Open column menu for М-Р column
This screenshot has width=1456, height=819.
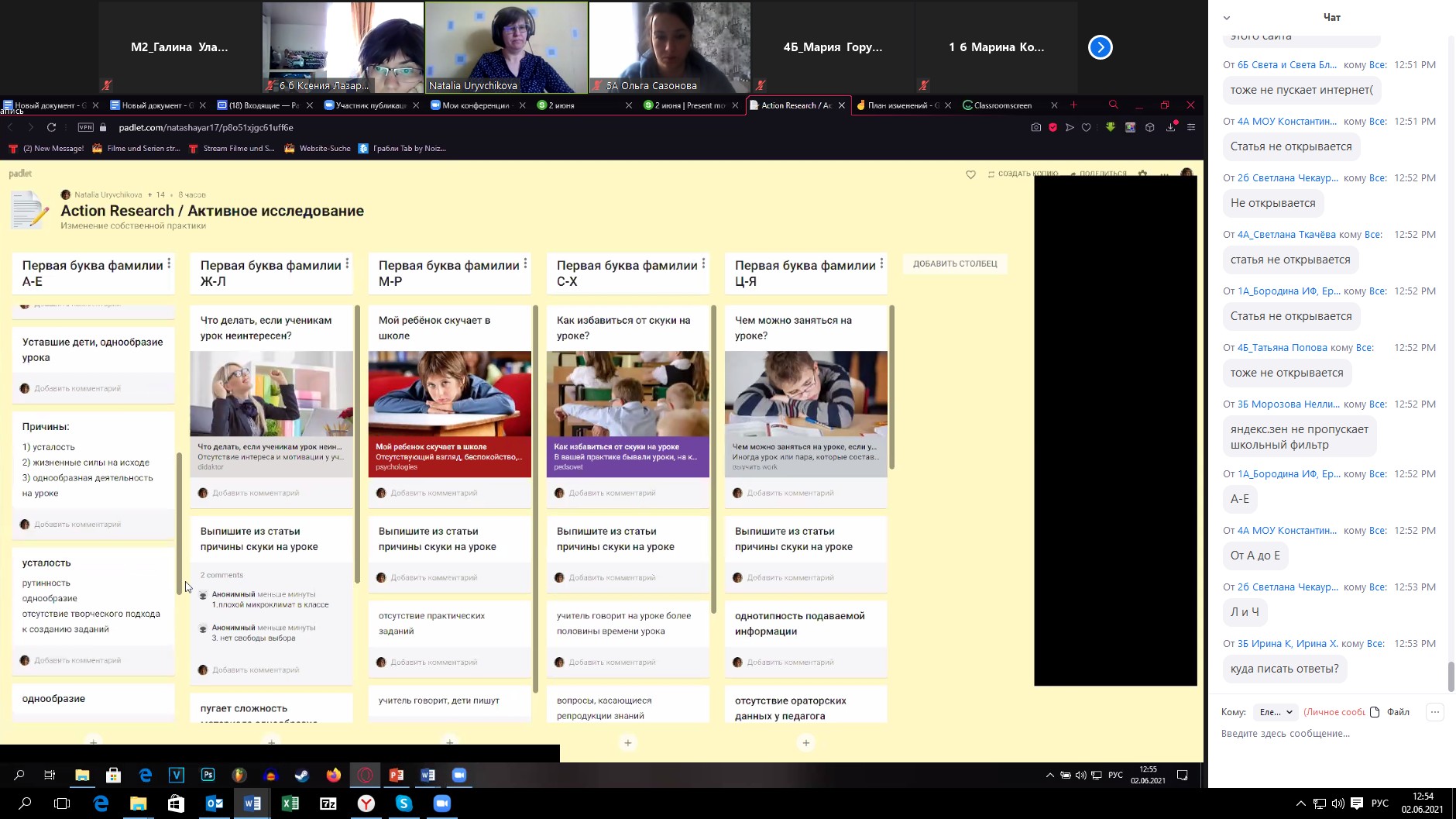[x=525, y=264]
